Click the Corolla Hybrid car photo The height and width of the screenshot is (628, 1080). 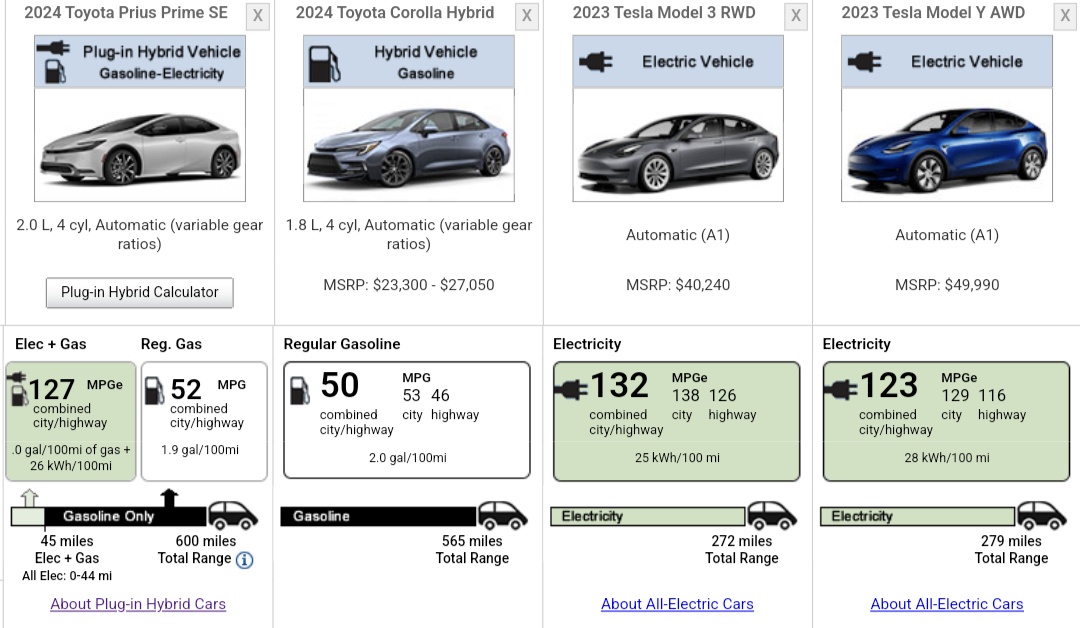(x=408, y=147)
